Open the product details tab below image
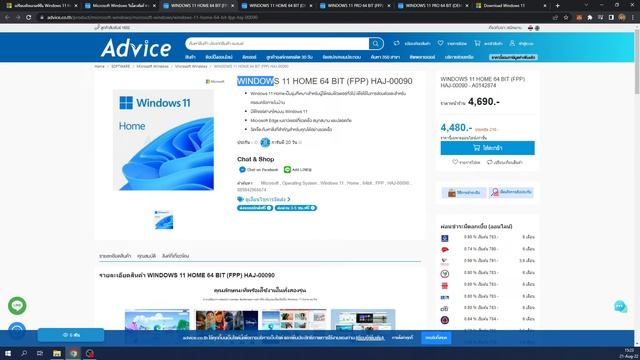 [x=115, y=256]
